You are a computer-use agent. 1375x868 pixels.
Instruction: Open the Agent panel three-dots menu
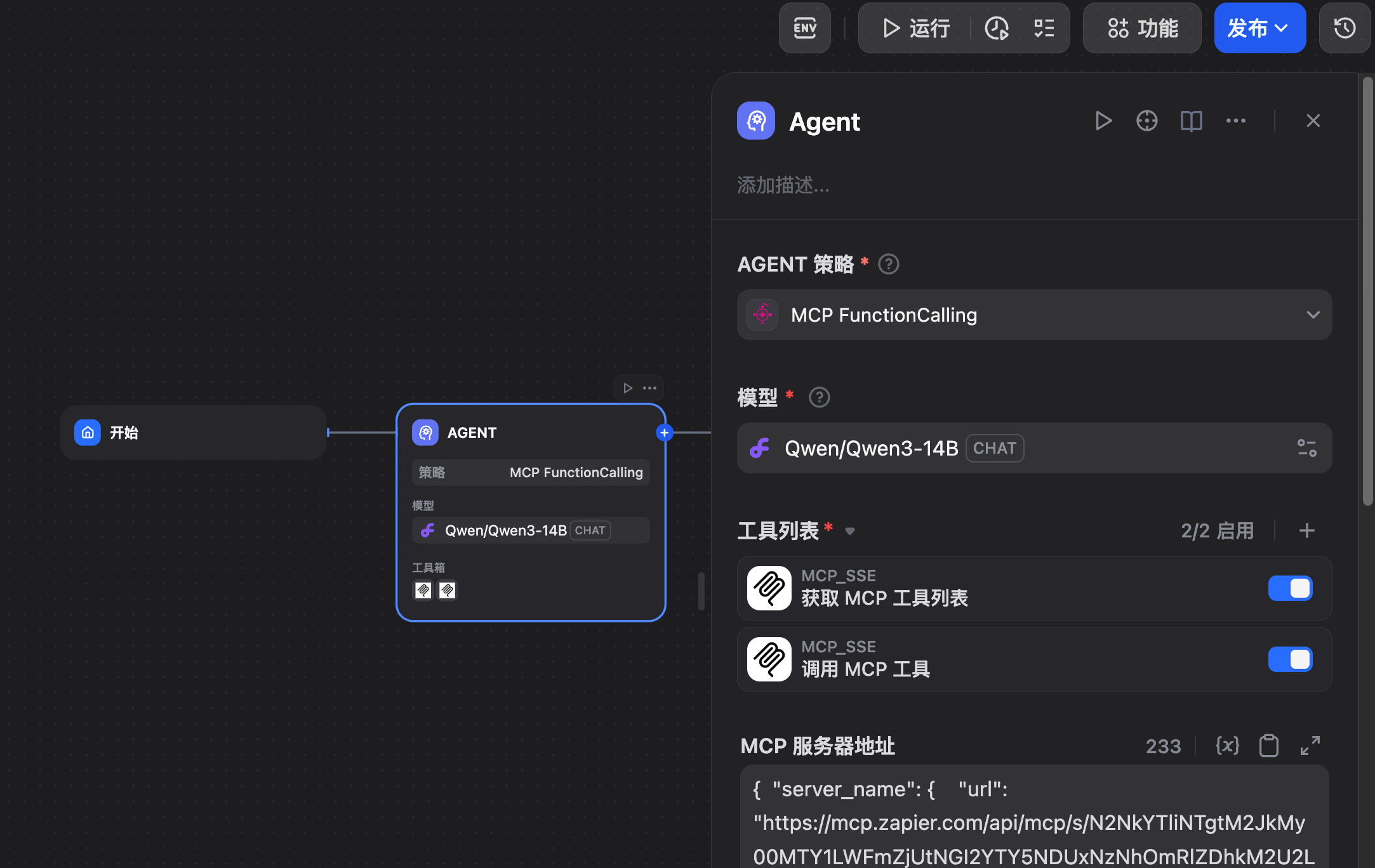[1235, 121]
